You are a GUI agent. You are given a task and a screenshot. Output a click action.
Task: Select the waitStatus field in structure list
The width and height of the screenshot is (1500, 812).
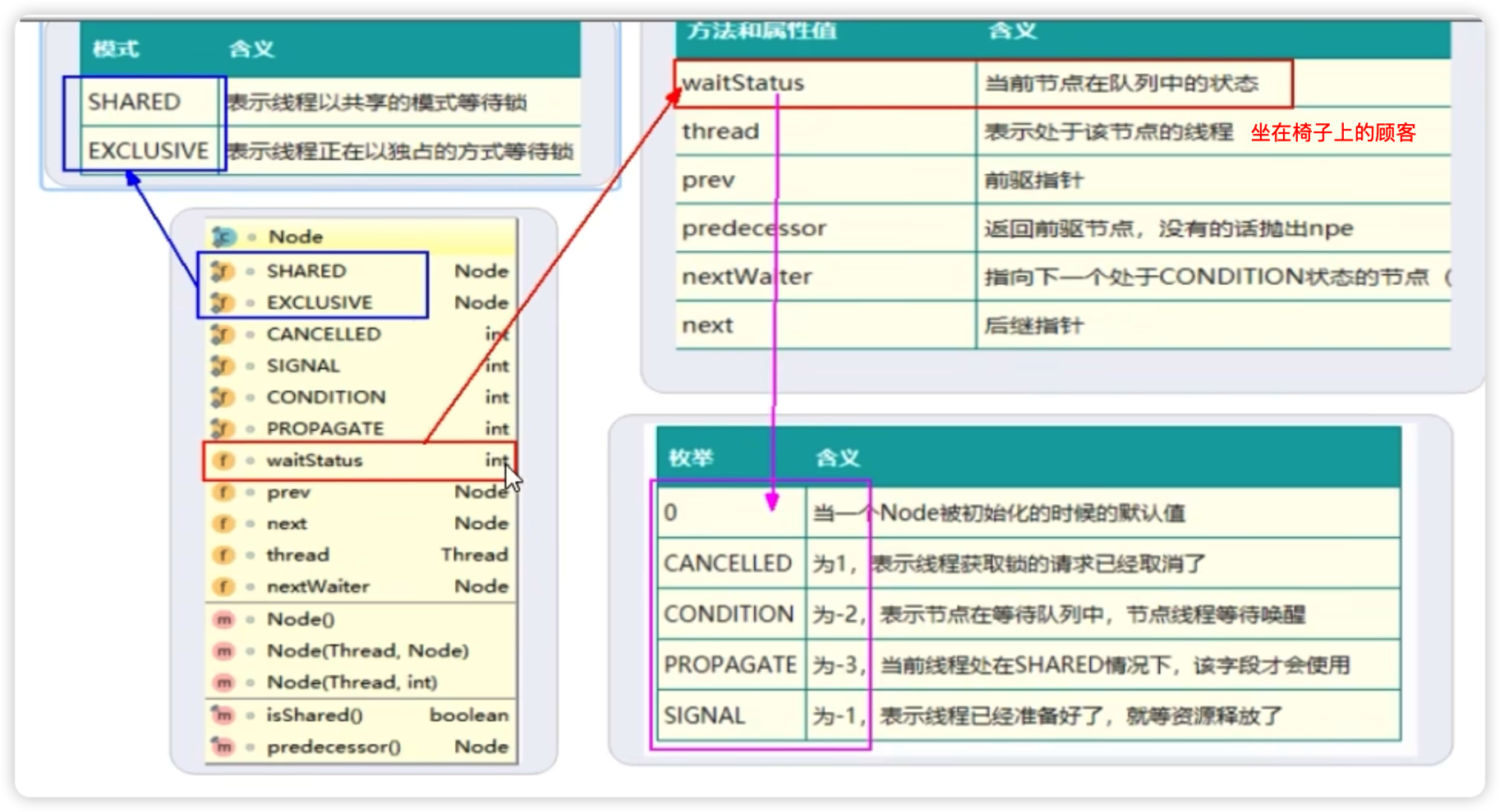click(361, 461)
